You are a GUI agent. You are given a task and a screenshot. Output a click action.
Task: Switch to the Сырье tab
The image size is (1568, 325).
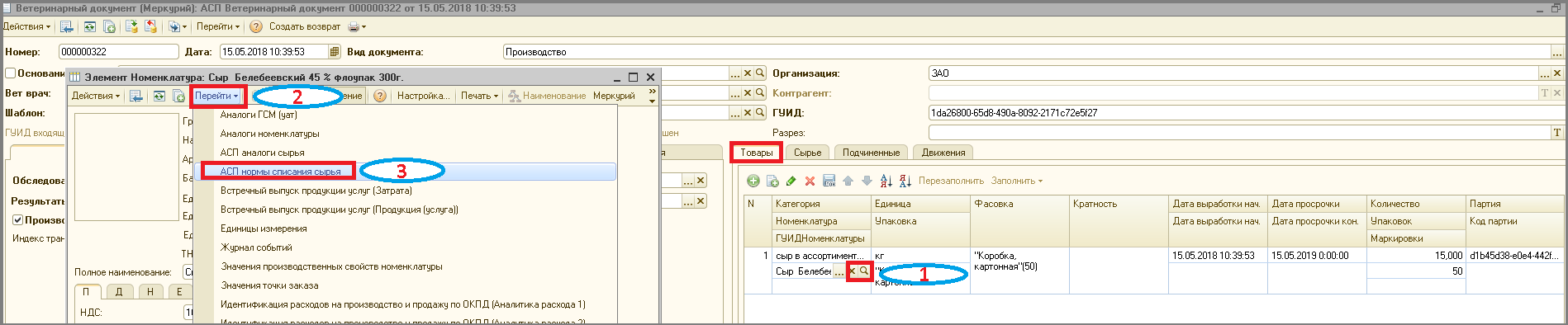click(x=807, y=153)
